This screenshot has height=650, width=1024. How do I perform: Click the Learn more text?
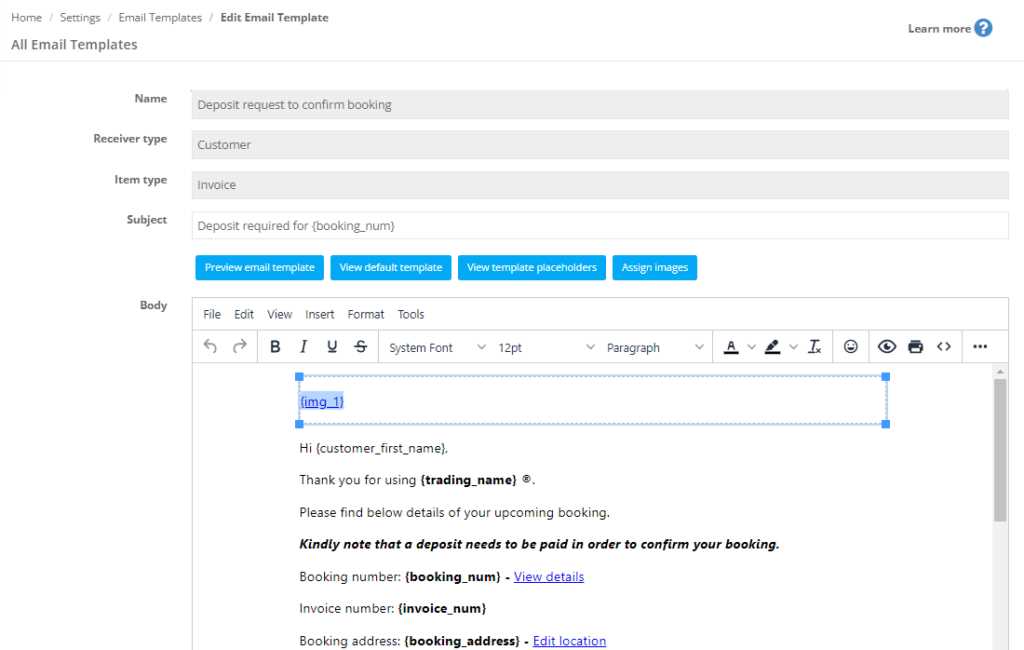click(938, 29)
